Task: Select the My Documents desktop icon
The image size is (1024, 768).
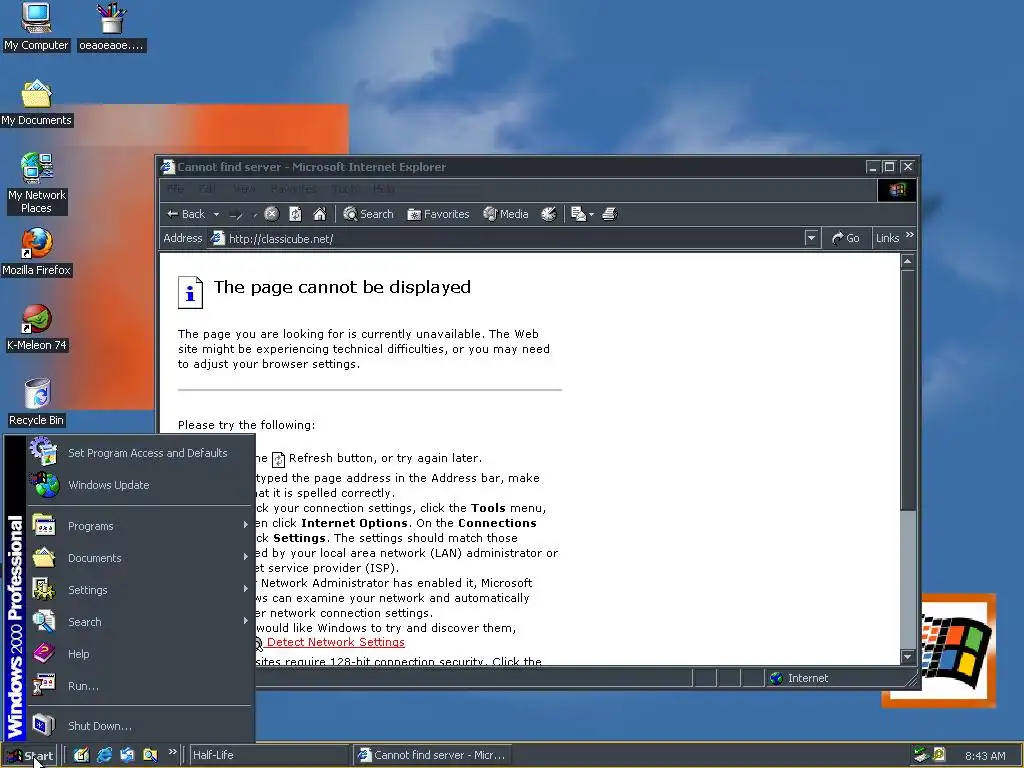Action: (36, 103)
